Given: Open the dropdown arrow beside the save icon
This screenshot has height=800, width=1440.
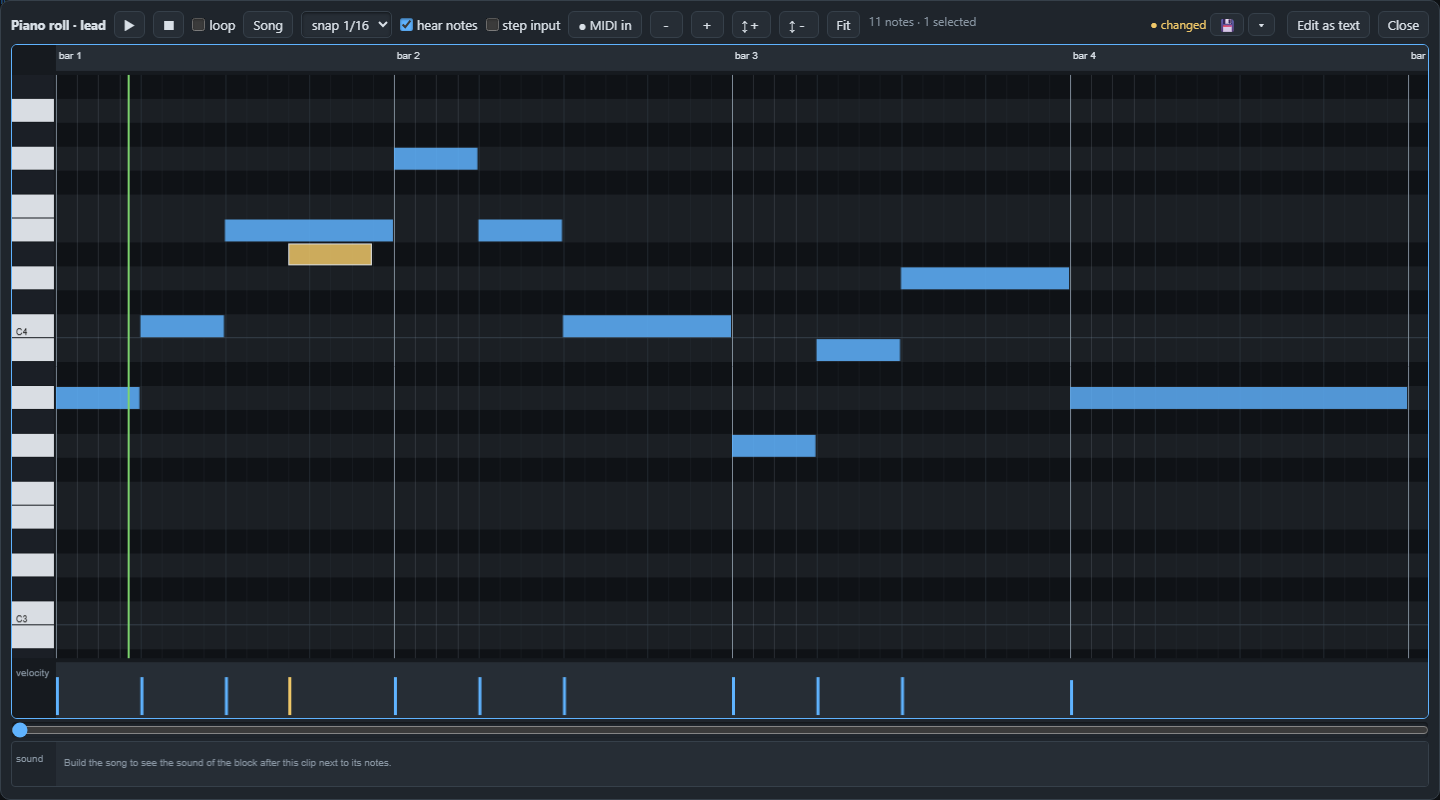Looking at the screenshot, I should pyautogui.click(x=1261, y=25).
